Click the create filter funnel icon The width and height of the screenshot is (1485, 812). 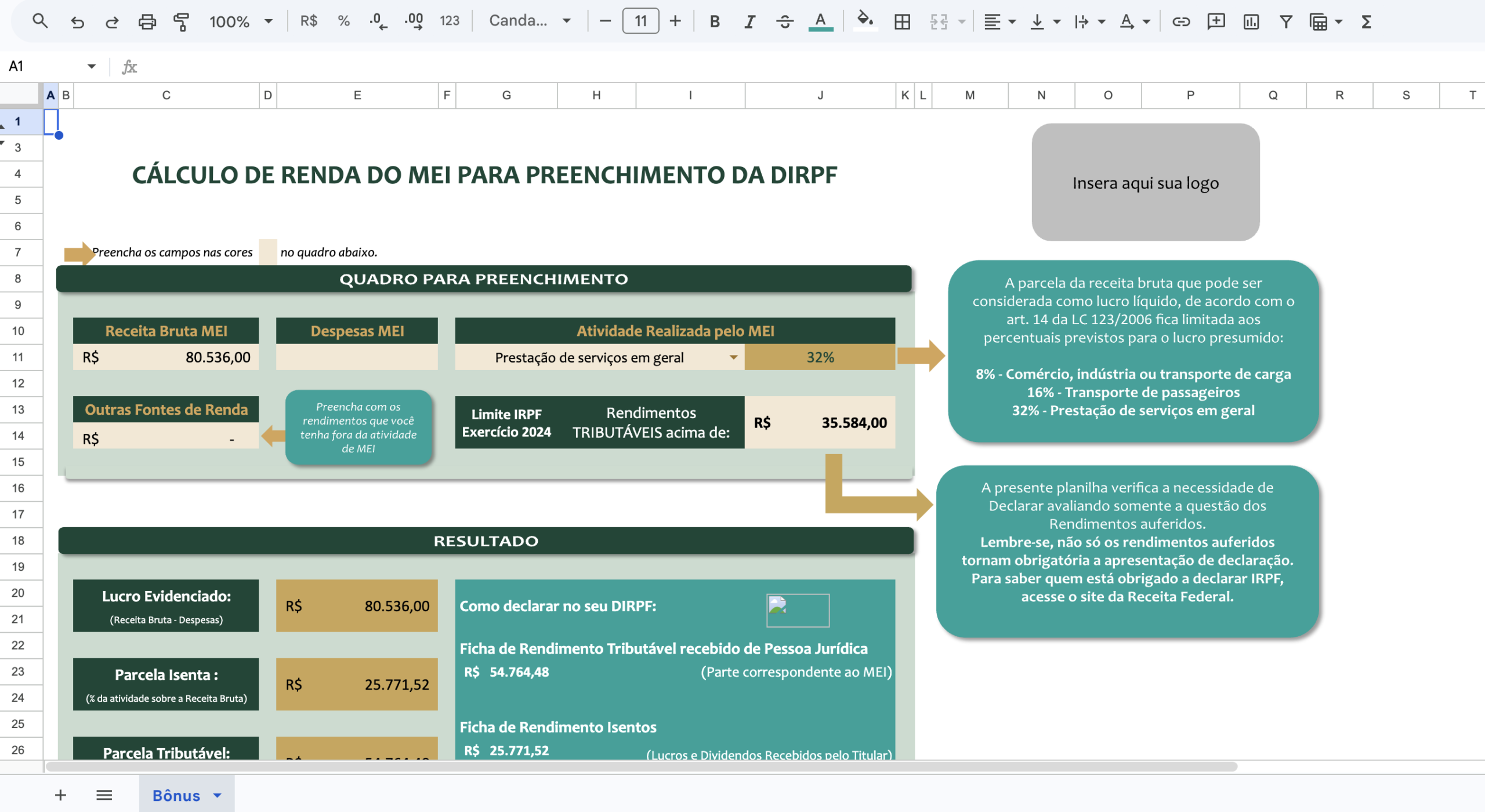coord(1286,21)
